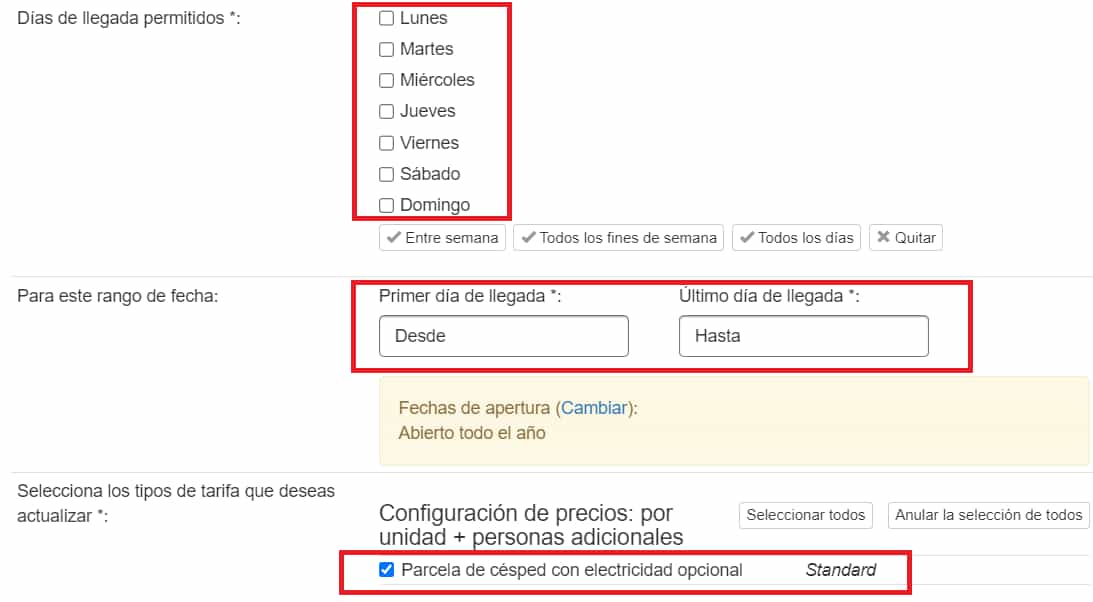This screenshot has width=1093, height=602.
Task: Check the Lunes checkbox
Action: click(386, 18)
